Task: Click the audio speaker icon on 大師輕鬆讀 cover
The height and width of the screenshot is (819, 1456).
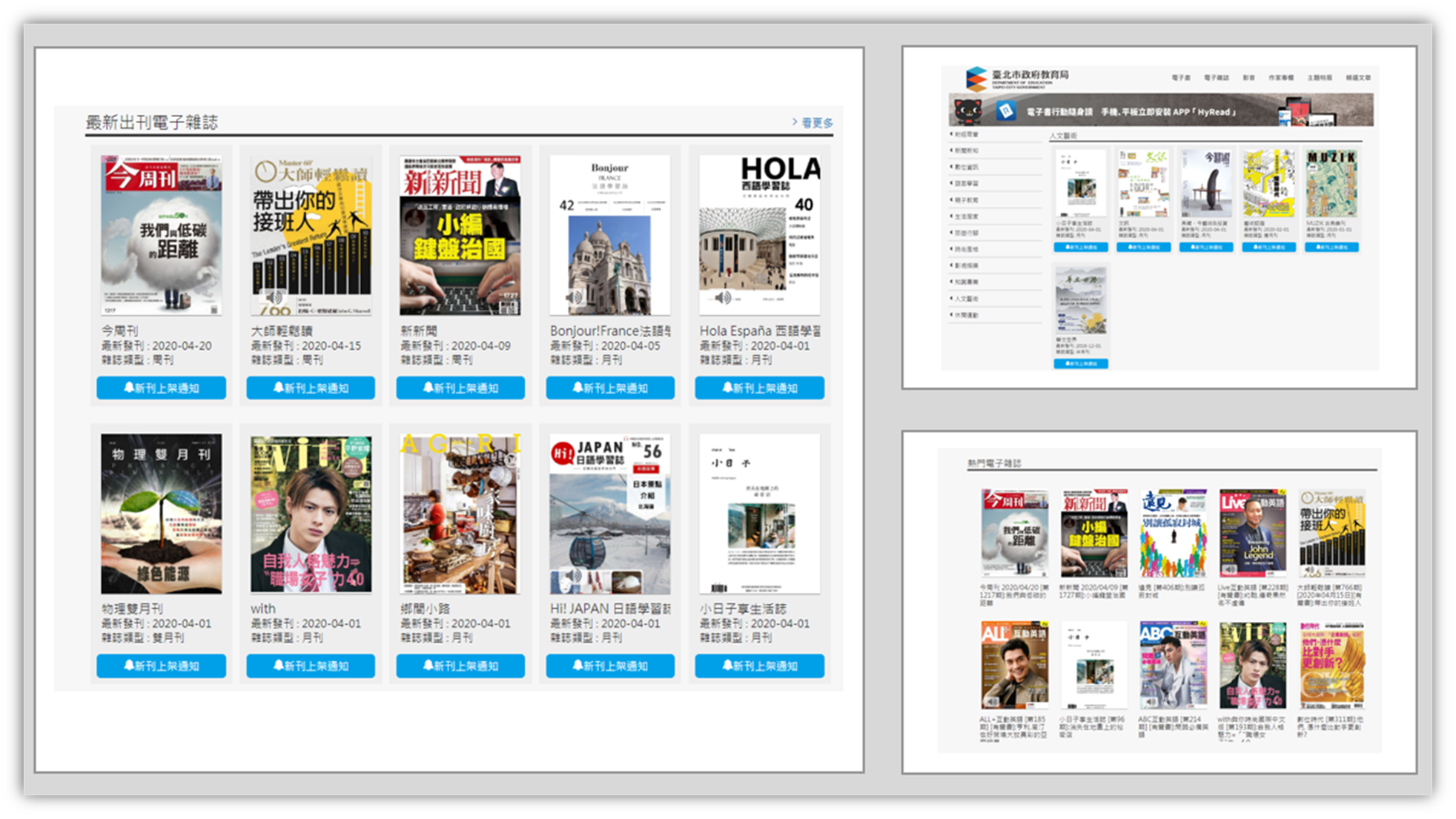Action: pos(274,298)
